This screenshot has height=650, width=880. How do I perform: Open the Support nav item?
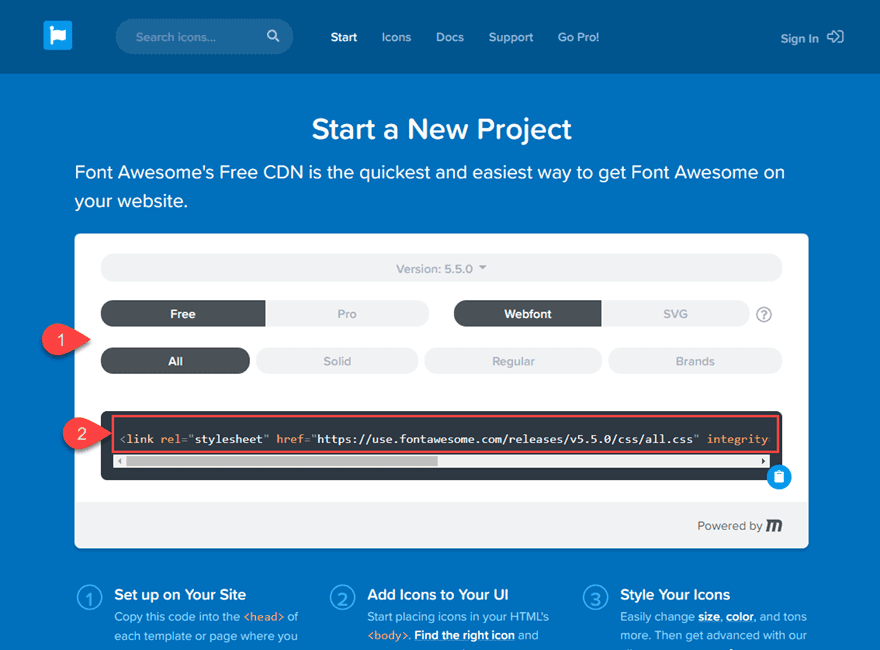pos(511,37)
